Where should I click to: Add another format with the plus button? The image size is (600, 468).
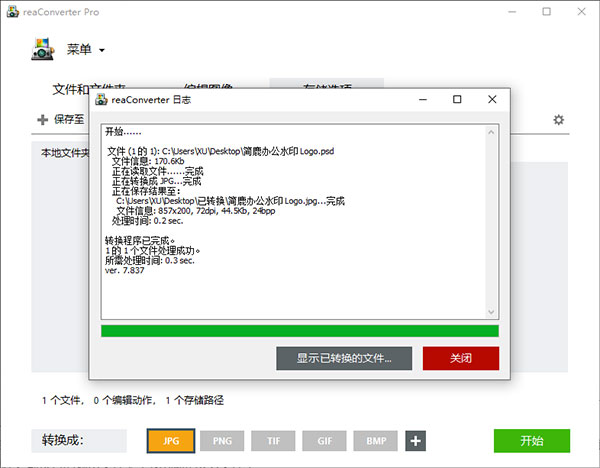click(416, 441)
